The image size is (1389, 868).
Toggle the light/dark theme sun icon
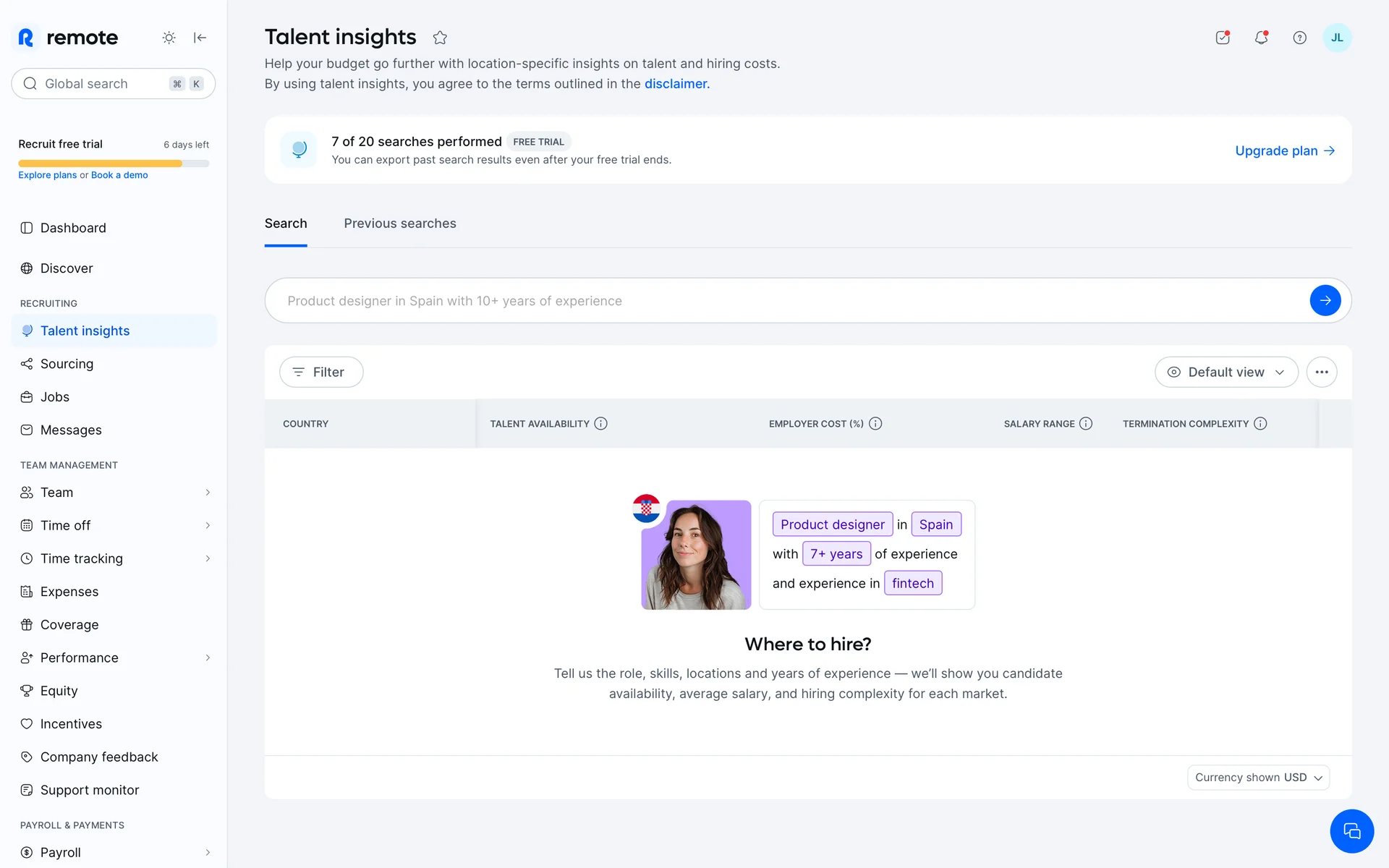point(169,38)
